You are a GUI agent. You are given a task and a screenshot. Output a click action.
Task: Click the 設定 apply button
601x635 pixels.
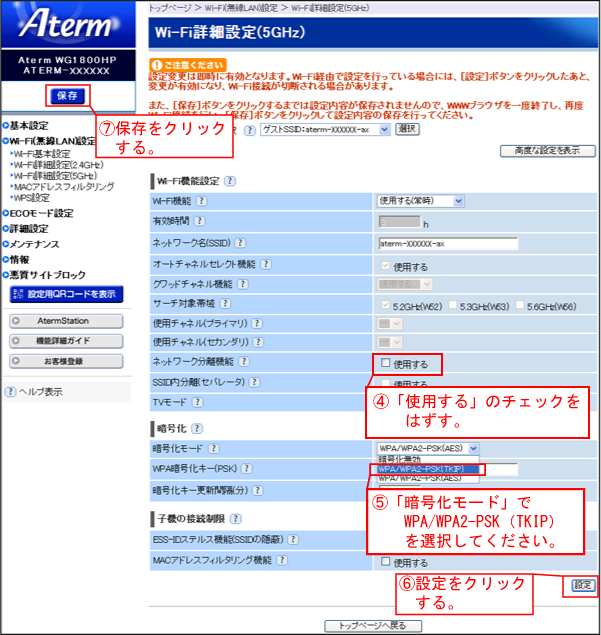click(581, 585)
